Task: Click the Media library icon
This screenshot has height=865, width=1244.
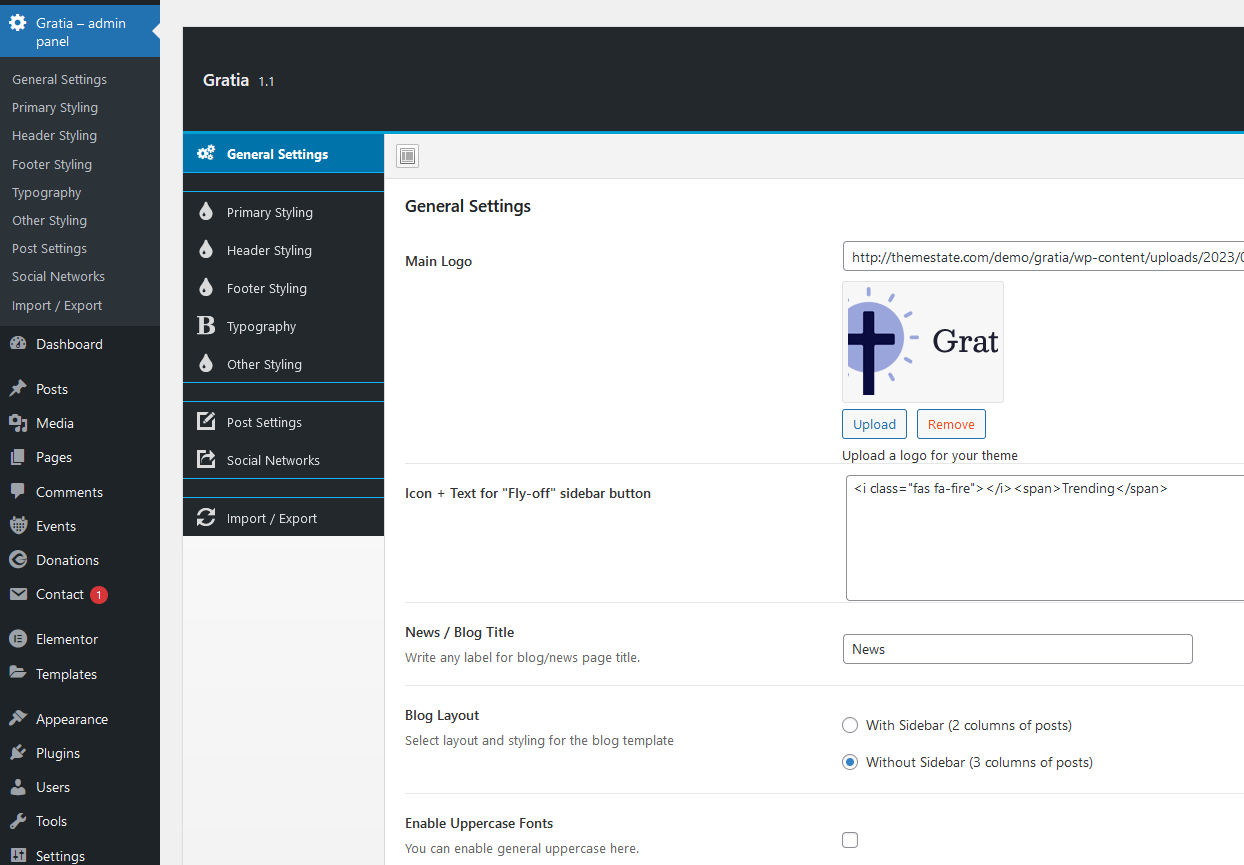Action: click(x=18, y=423)
